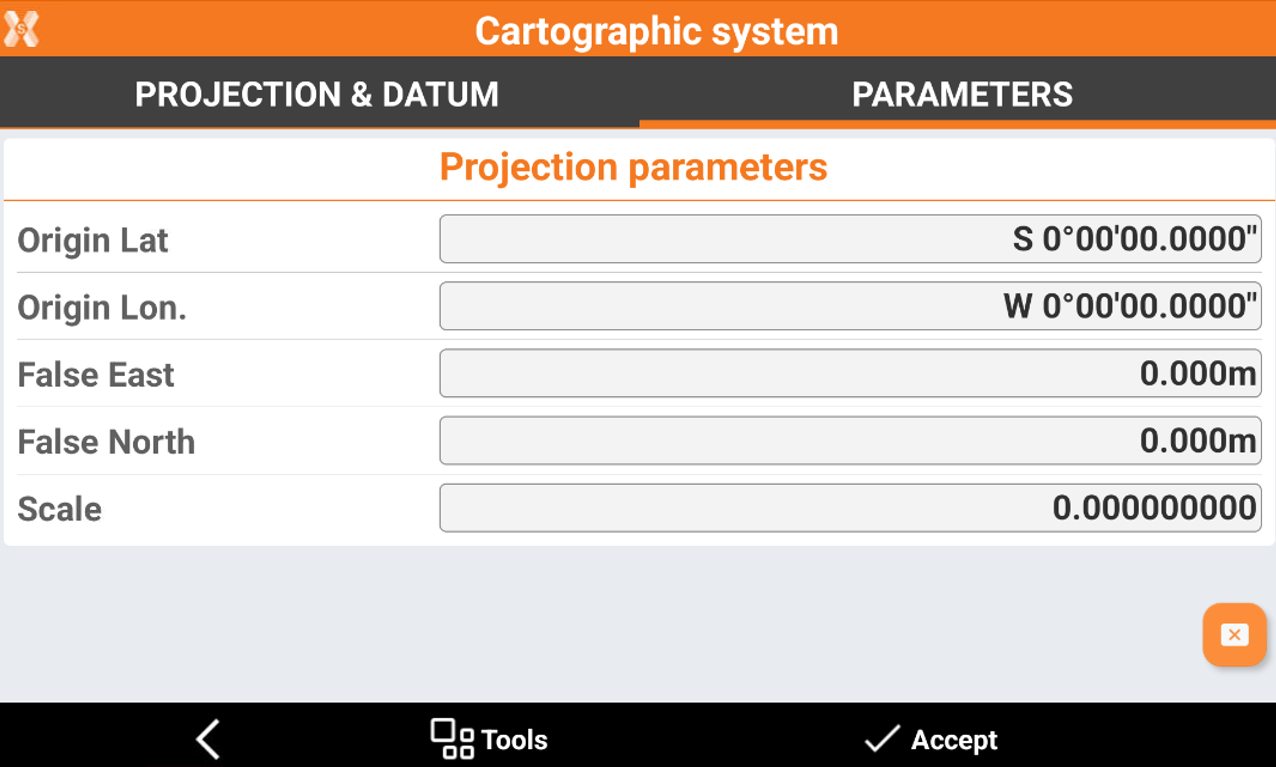The height and width of the screenshot is (767, 1276).
Task: Open the Tools squares icon
Action: (452, 739)
